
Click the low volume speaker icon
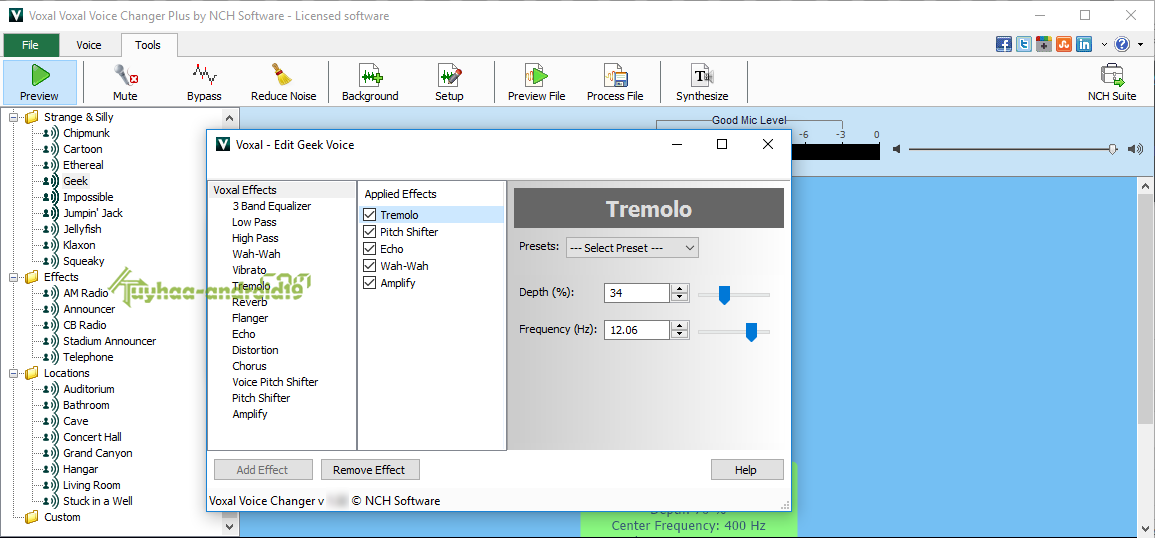click(x=896, y=150)
